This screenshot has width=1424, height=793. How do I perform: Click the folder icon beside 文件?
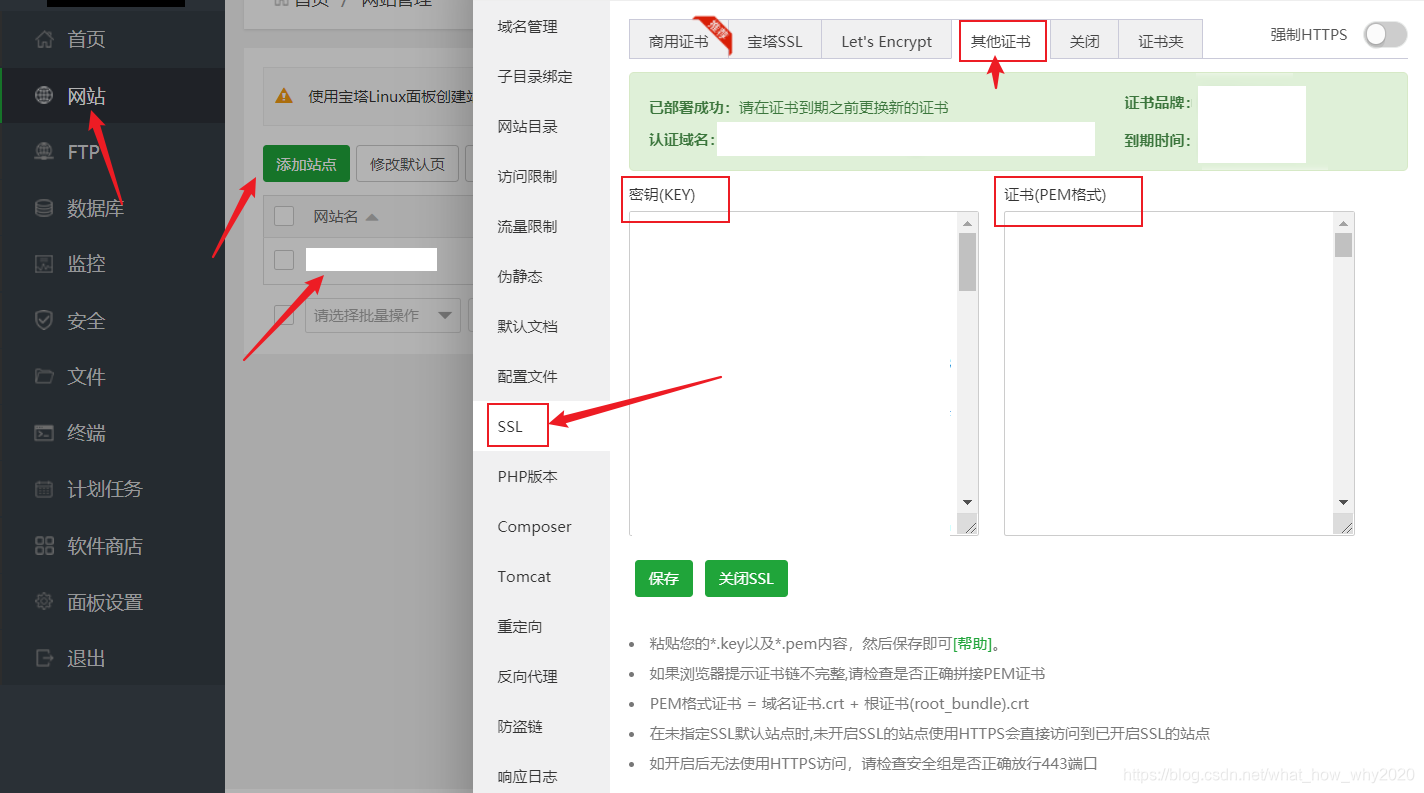coord(44,376)
